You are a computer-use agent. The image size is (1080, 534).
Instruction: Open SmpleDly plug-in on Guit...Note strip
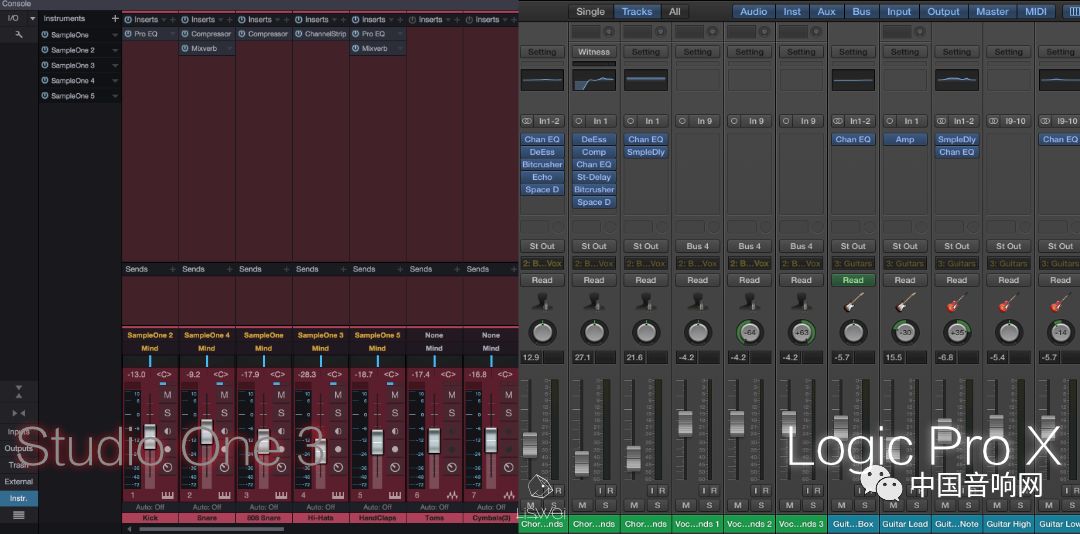pyautogui.click(x=957, y=139)
